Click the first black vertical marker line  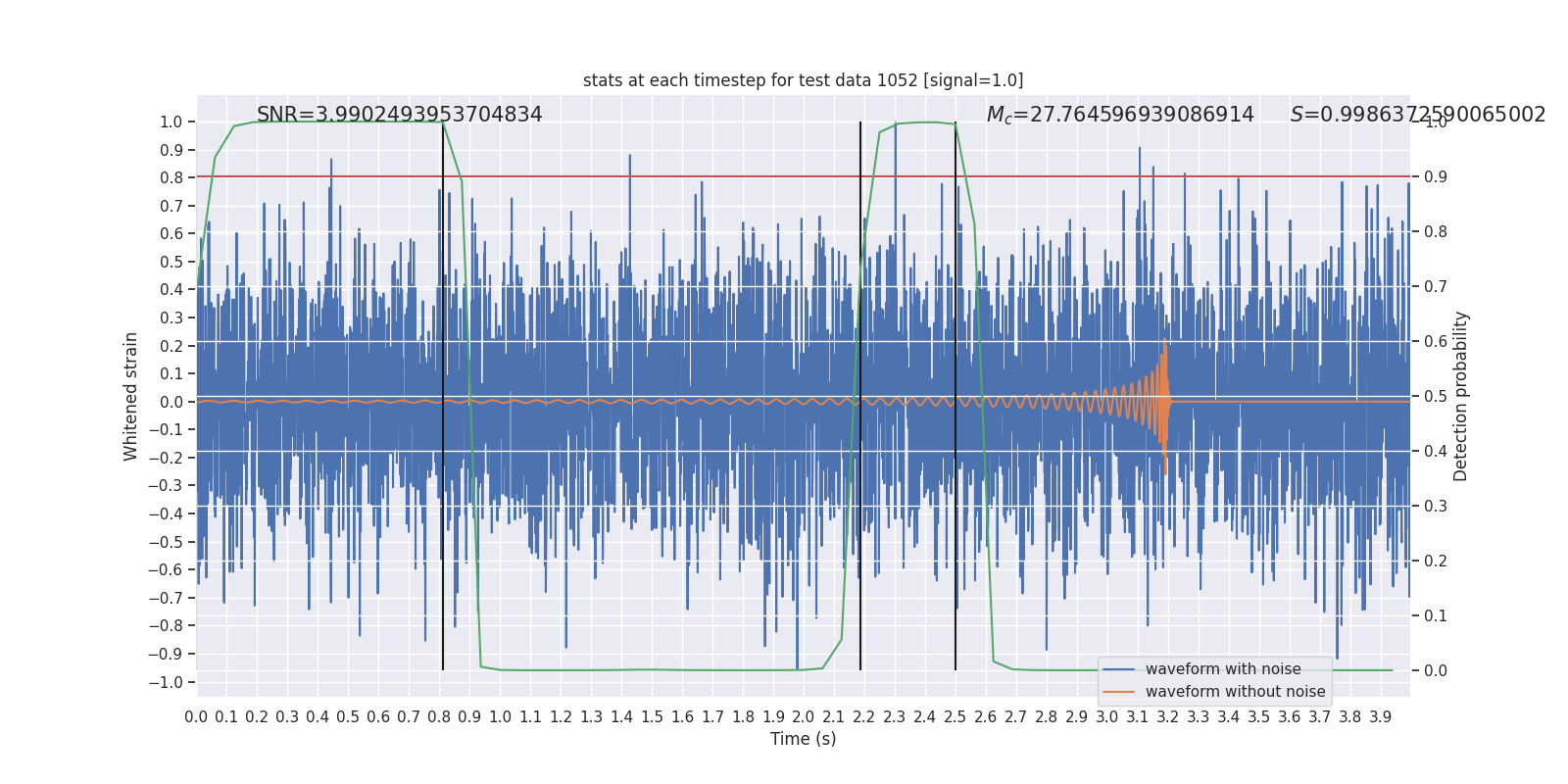pyautogui.click(x=443, y=396)
